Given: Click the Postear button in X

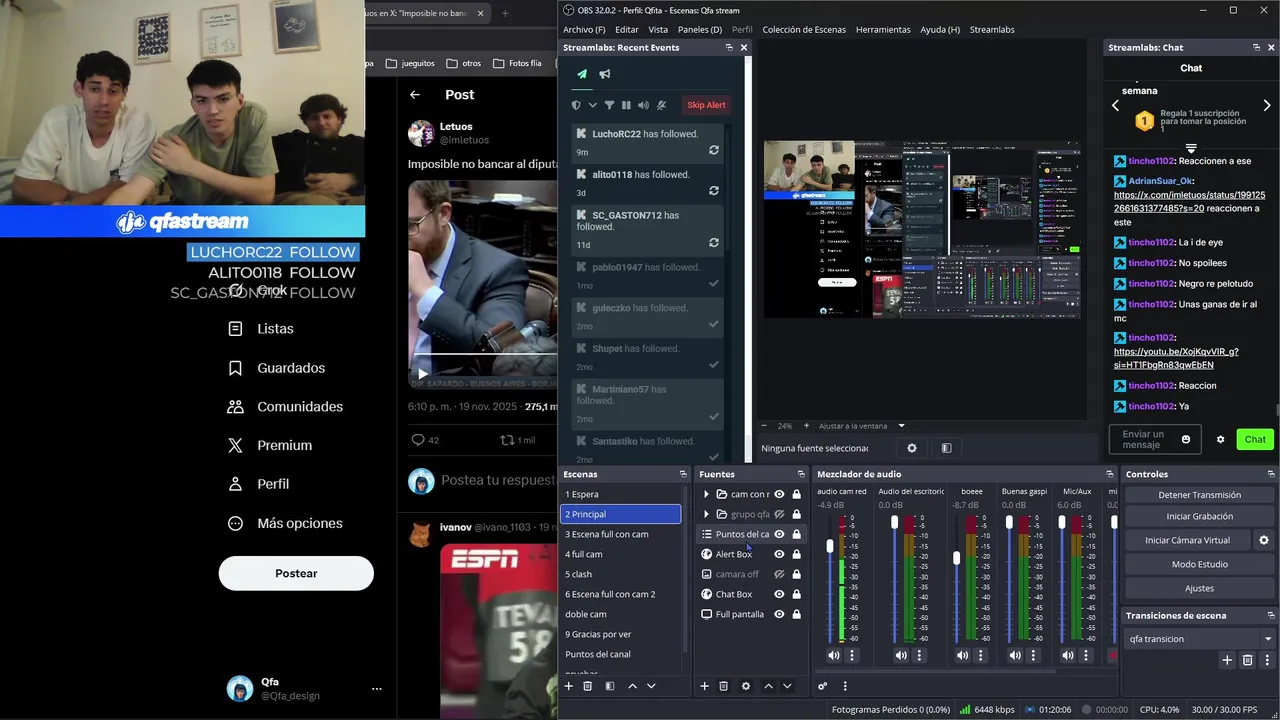Looking at the screenshot, I should [296, 573].
